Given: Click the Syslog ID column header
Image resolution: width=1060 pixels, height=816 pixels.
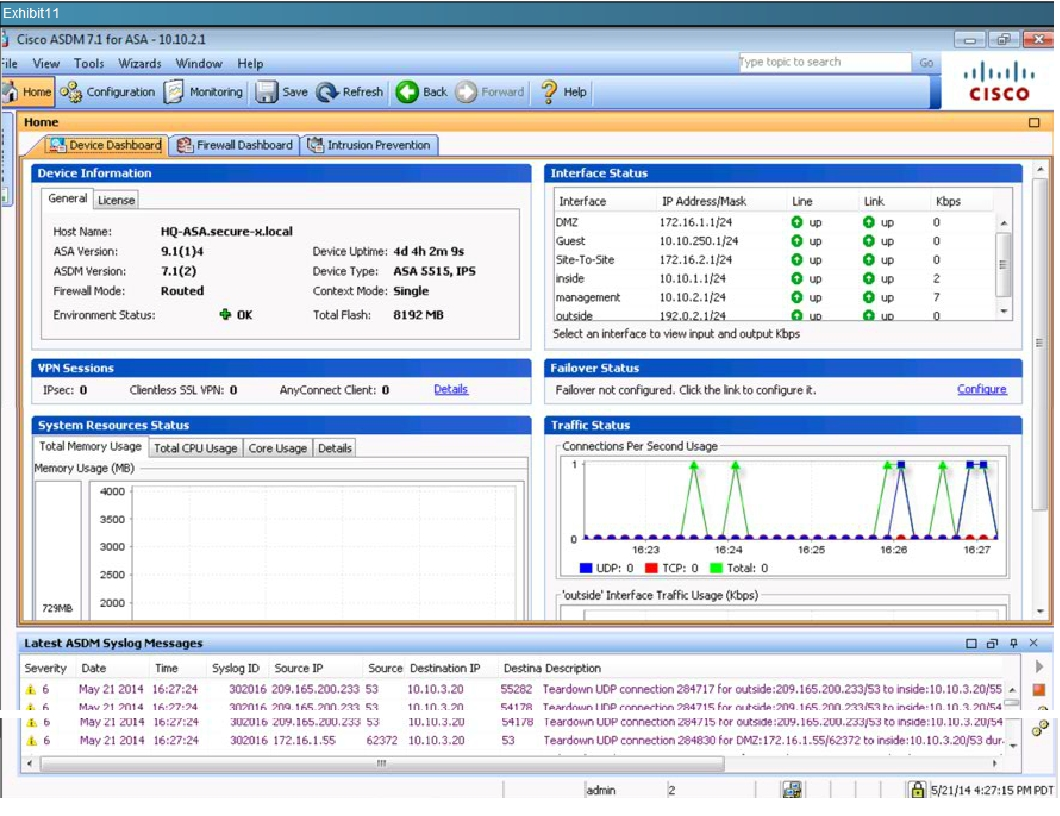Looking at the screenshot, I should click(235, 668).
